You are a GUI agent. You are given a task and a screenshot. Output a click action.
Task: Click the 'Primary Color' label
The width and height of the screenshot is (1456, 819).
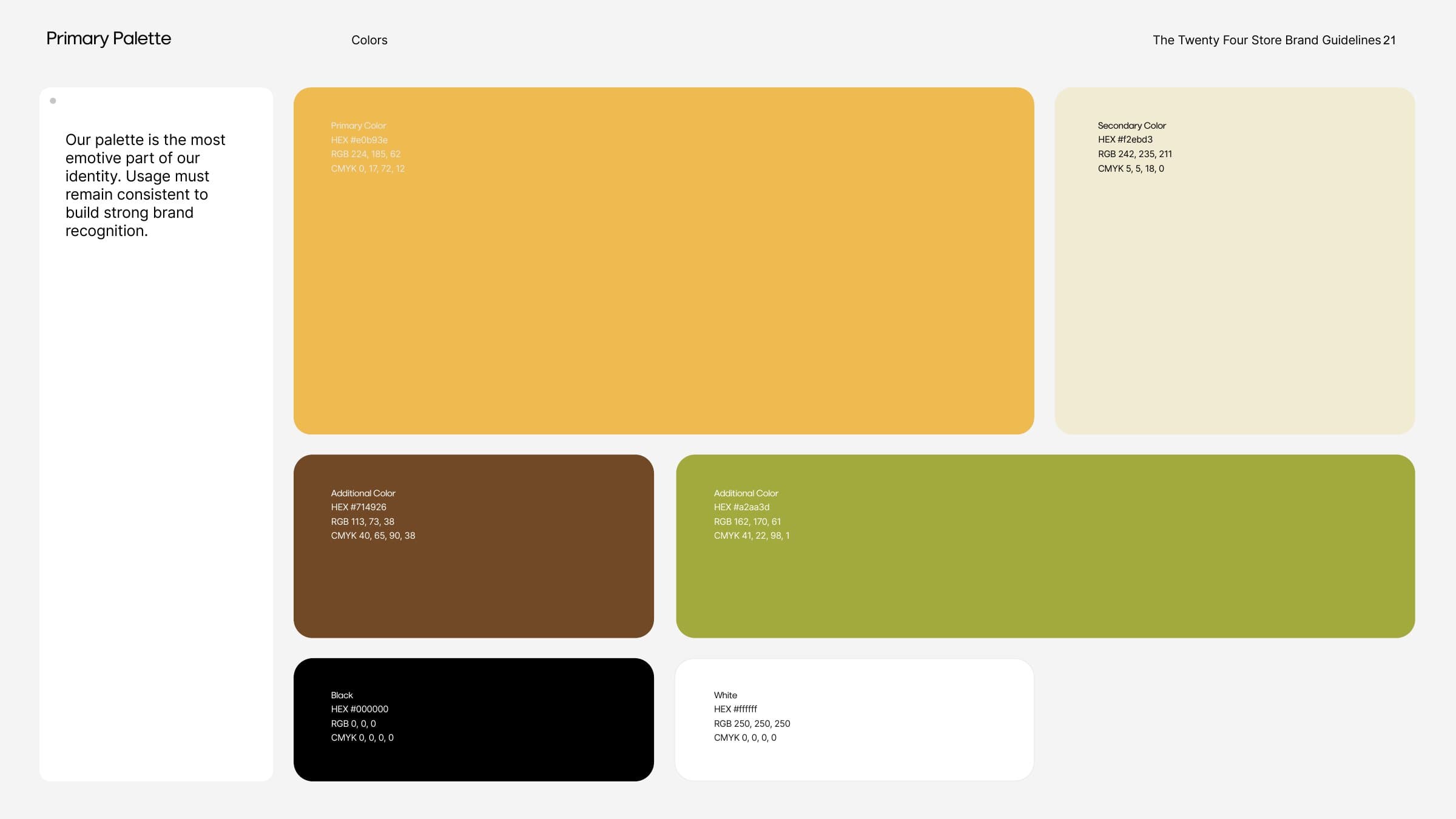coord(359,126)
